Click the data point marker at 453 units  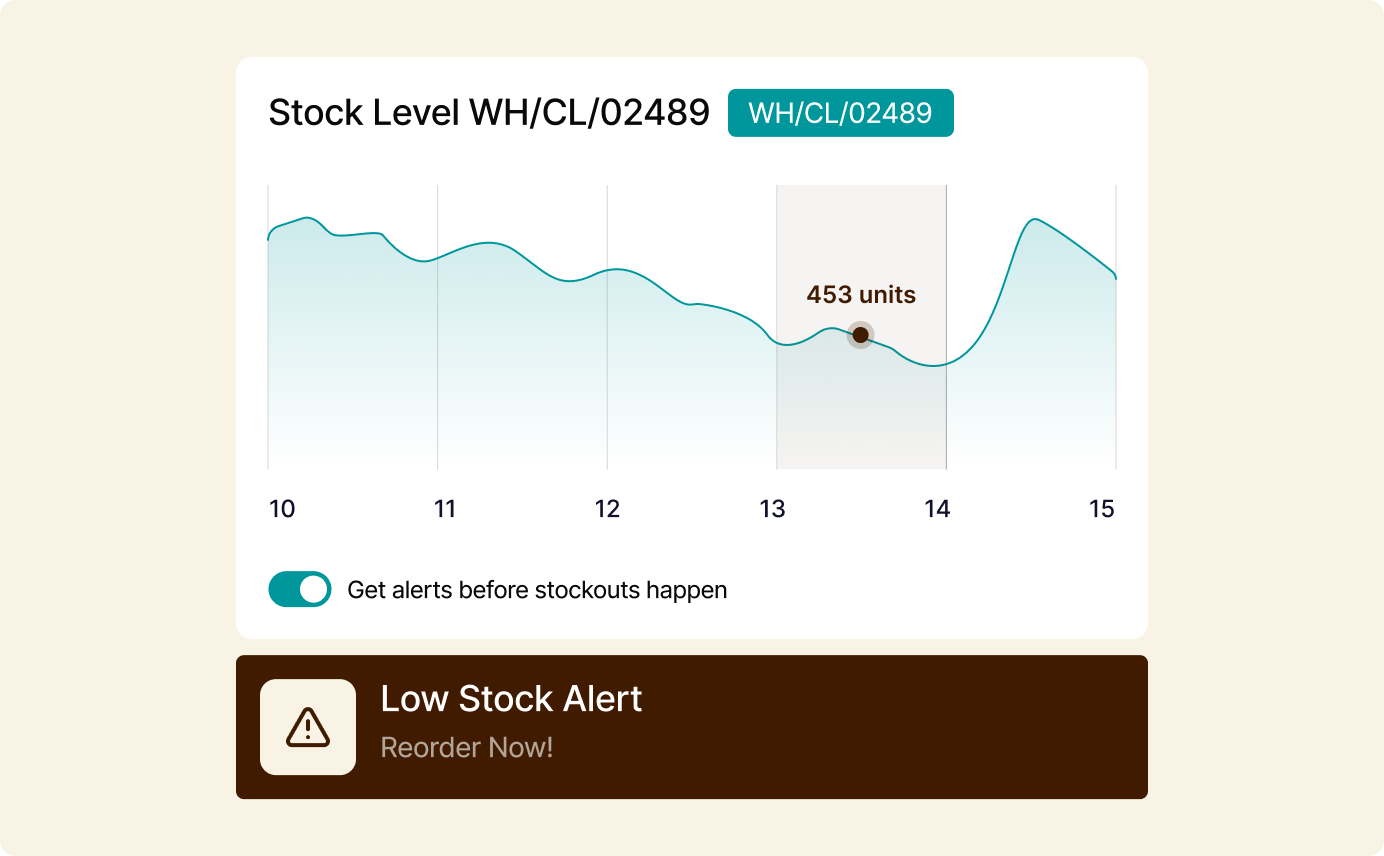pyautogui.click(x=860, y=334)
